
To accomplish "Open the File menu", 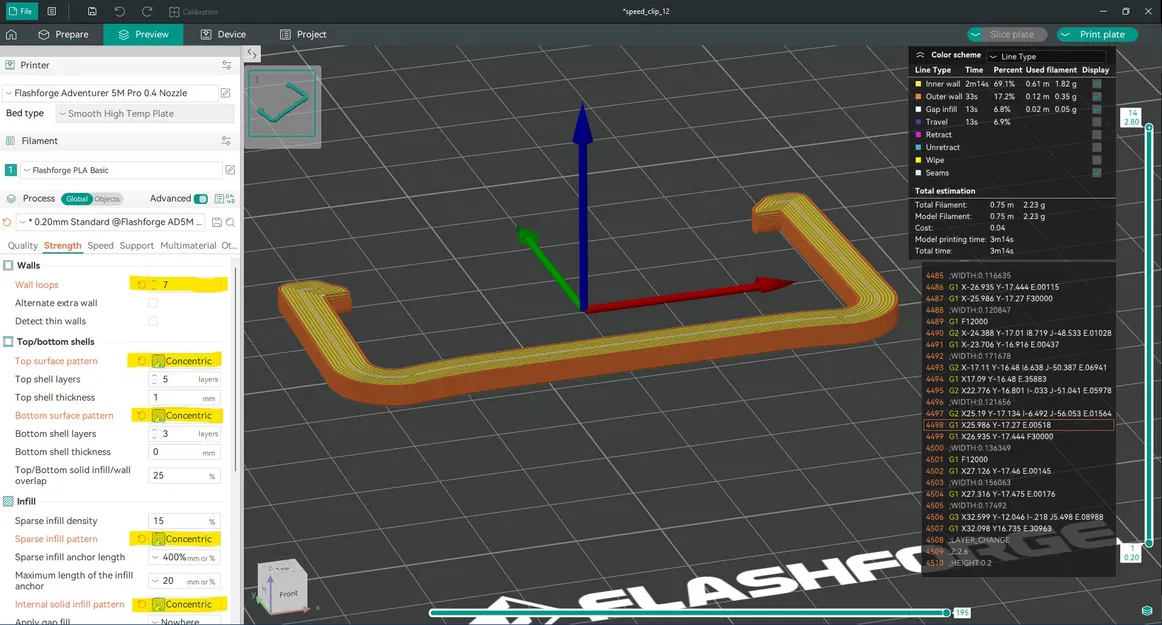I will [21, 11].
